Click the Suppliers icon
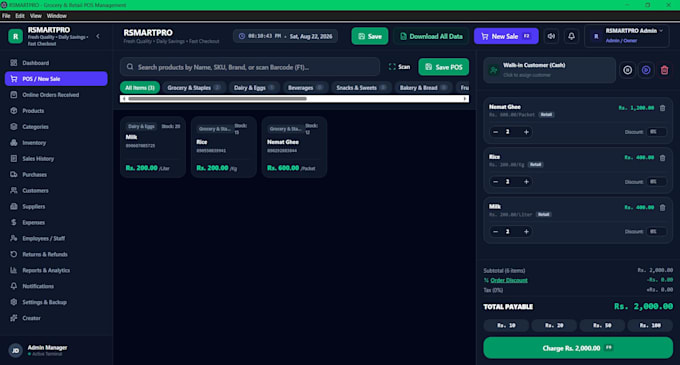The width and height of the screenshot is (680, 365). tap(14, 206)
